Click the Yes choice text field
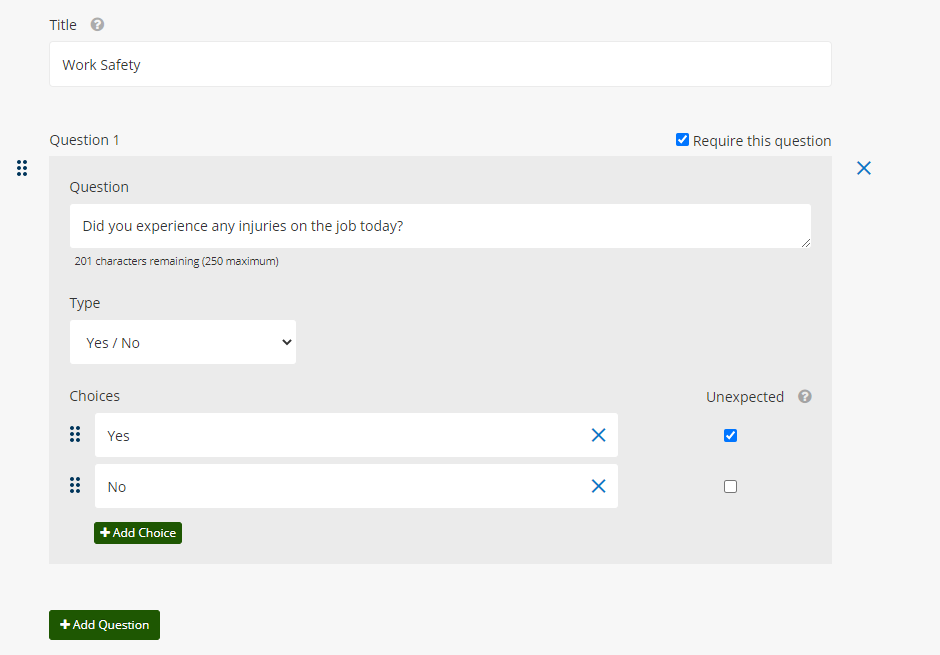The image size is (940, 655). click(x=340, y=436)
